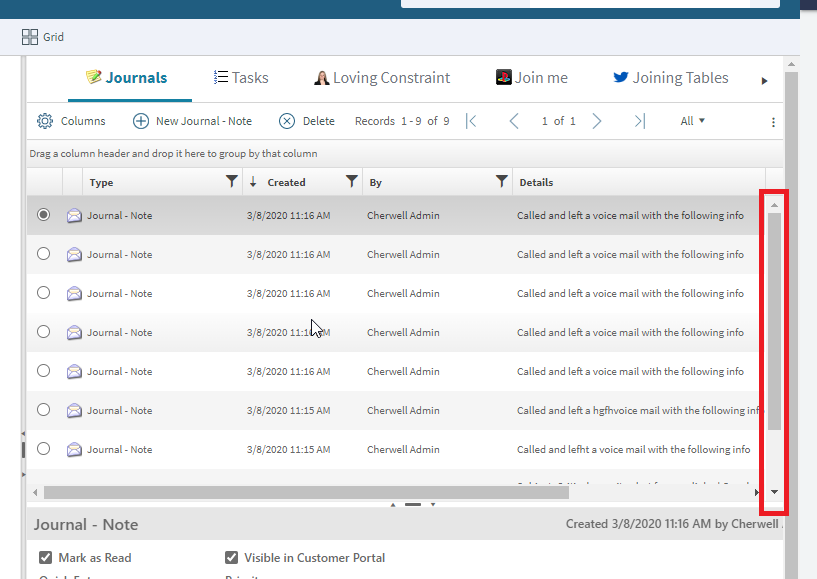Click the Grid icon in the toolbar
Image resolution: width=817 pixels, height=579 pixels.
coord(28,36)
